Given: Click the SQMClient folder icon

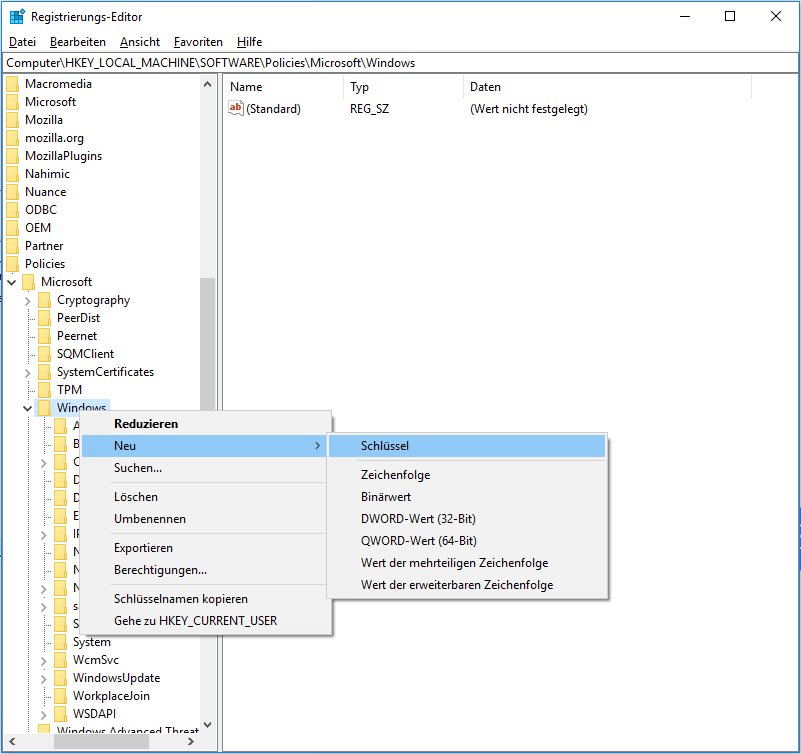Looking at the screenshot, I should (44, 354).
